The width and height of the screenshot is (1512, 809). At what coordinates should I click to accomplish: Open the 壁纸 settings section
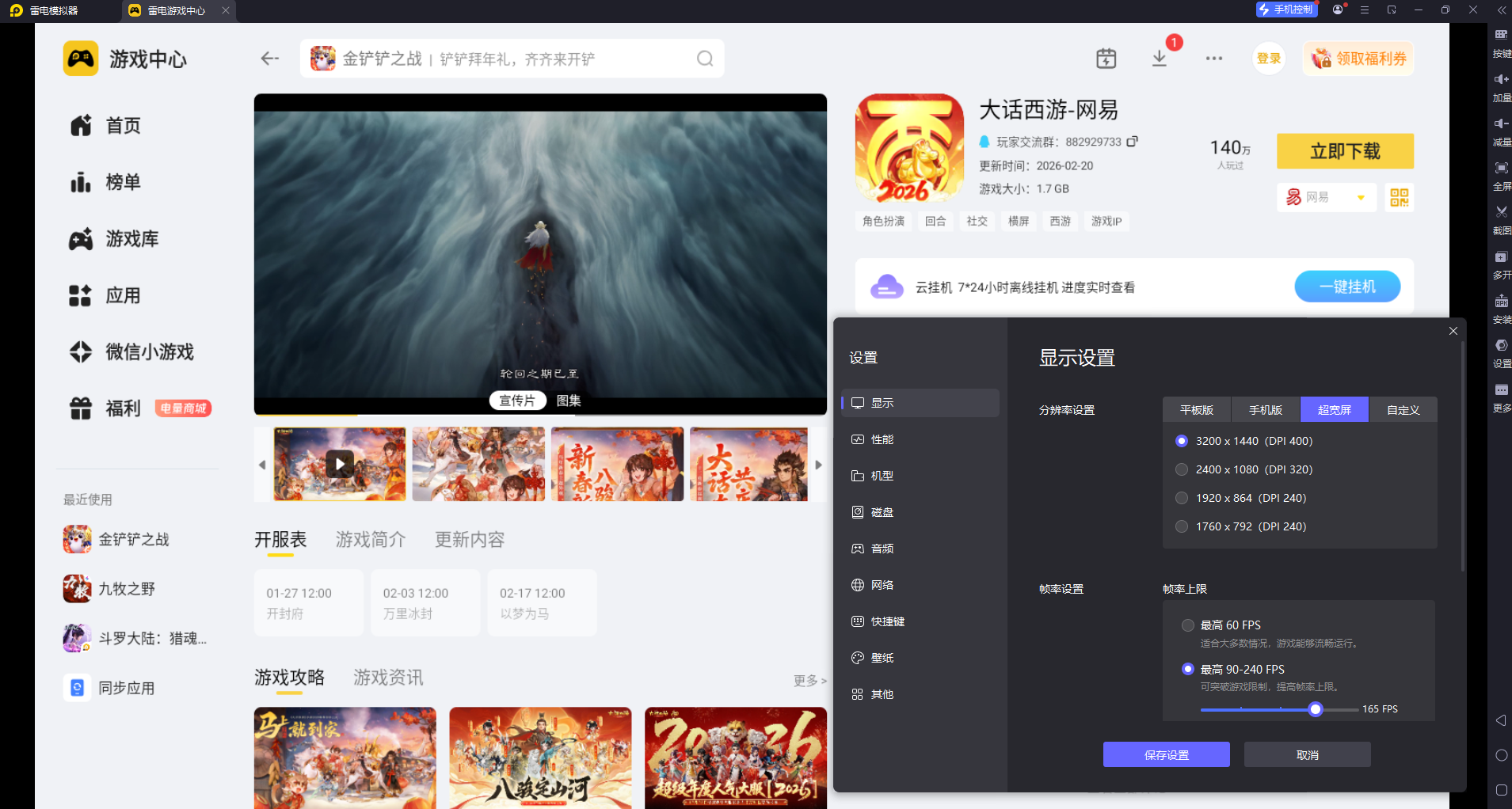coord(920,658)
